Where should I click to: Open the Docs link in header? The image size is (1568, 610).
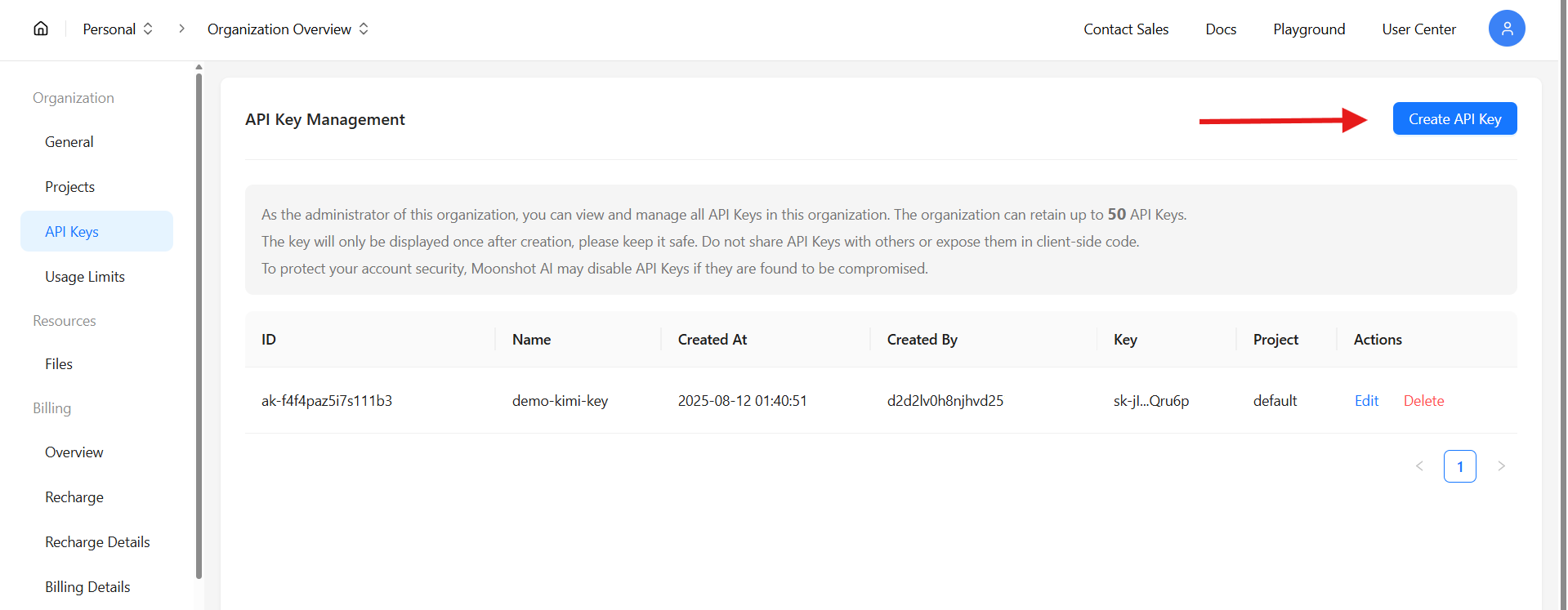coord(1221,29)
